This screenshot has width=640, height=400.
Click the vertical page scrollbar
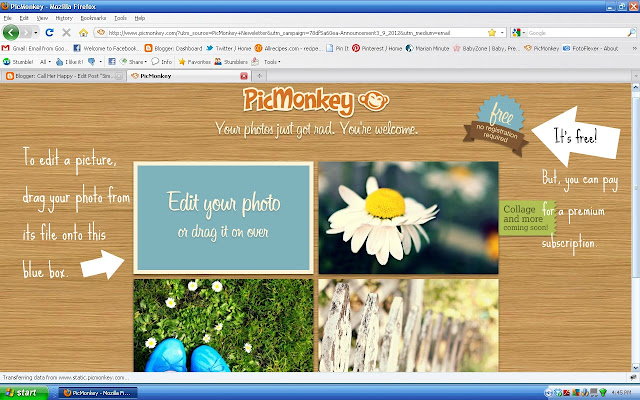635,227
